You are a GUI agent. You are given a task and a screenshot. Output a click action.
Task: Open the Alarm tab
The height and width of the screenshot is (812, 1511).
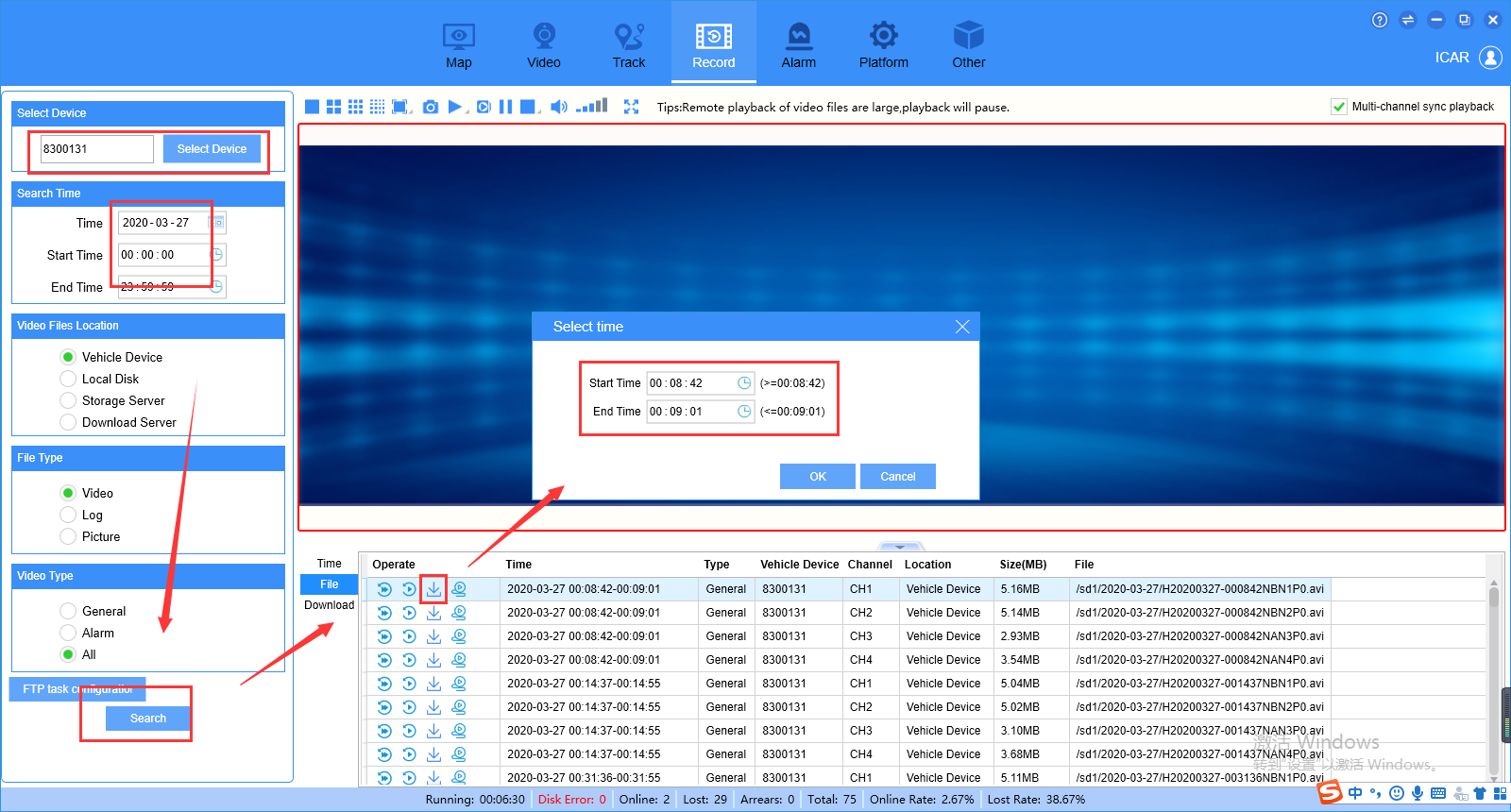[799, 44]
